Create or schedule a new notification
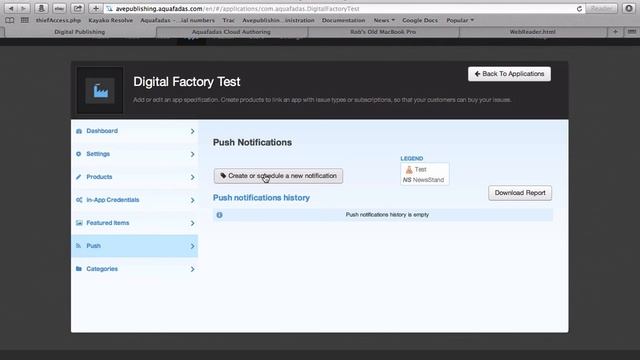The height and width of the screenshot is (360, 640). [x=278, y=176]
